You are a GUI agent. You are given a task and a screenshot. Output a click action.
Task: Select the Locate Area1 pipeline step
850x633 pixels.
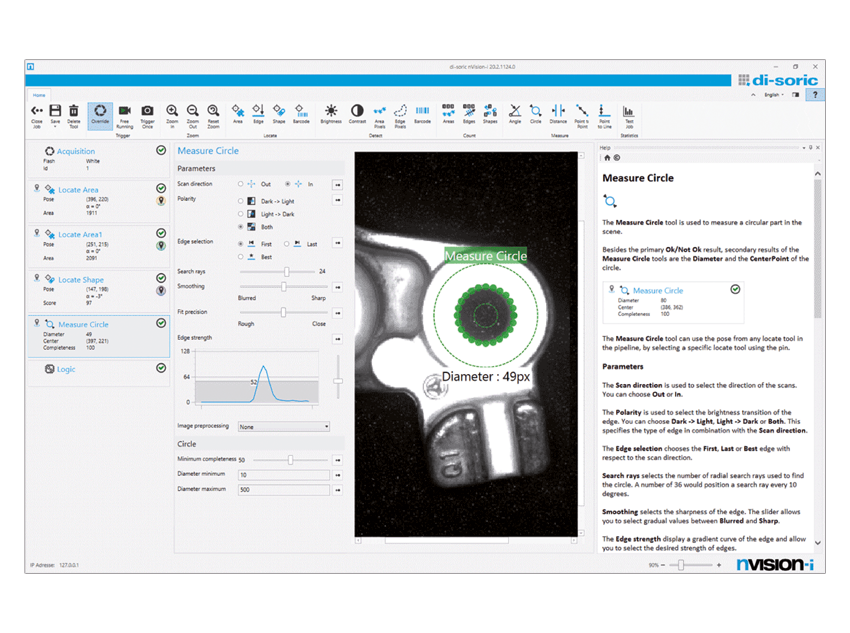tap(99, 246)
